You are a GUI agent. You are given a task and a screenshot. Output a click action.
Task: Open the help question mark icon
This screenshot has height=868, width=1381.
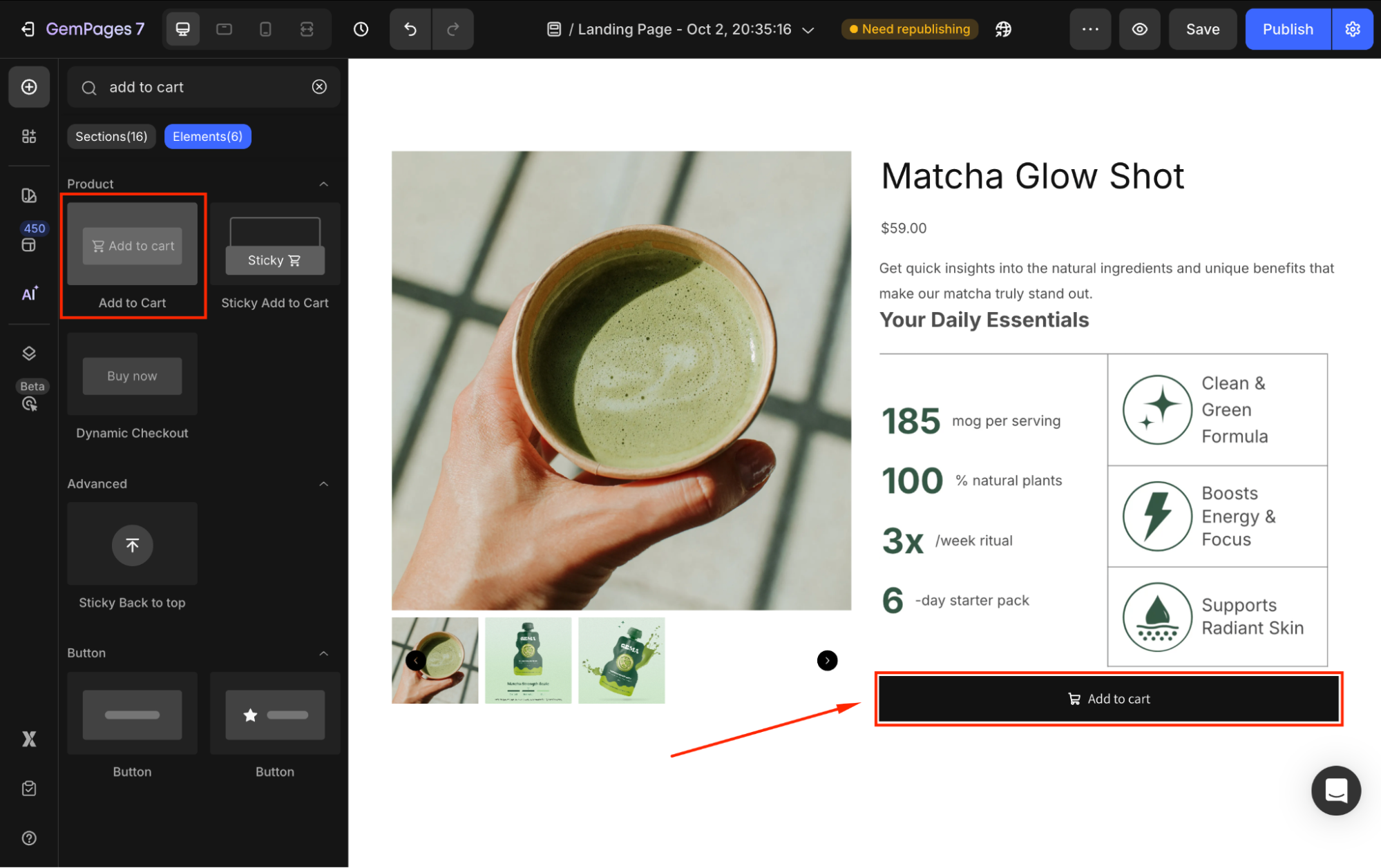point(29,838)
